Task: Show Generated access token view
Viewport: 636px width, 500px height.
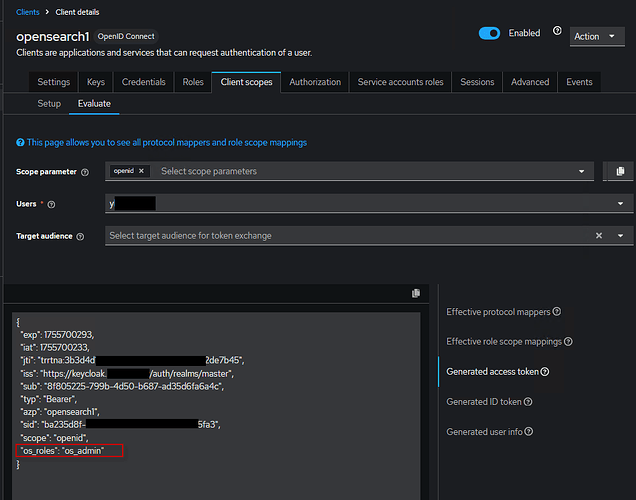Action: click(x=492, y=372)
